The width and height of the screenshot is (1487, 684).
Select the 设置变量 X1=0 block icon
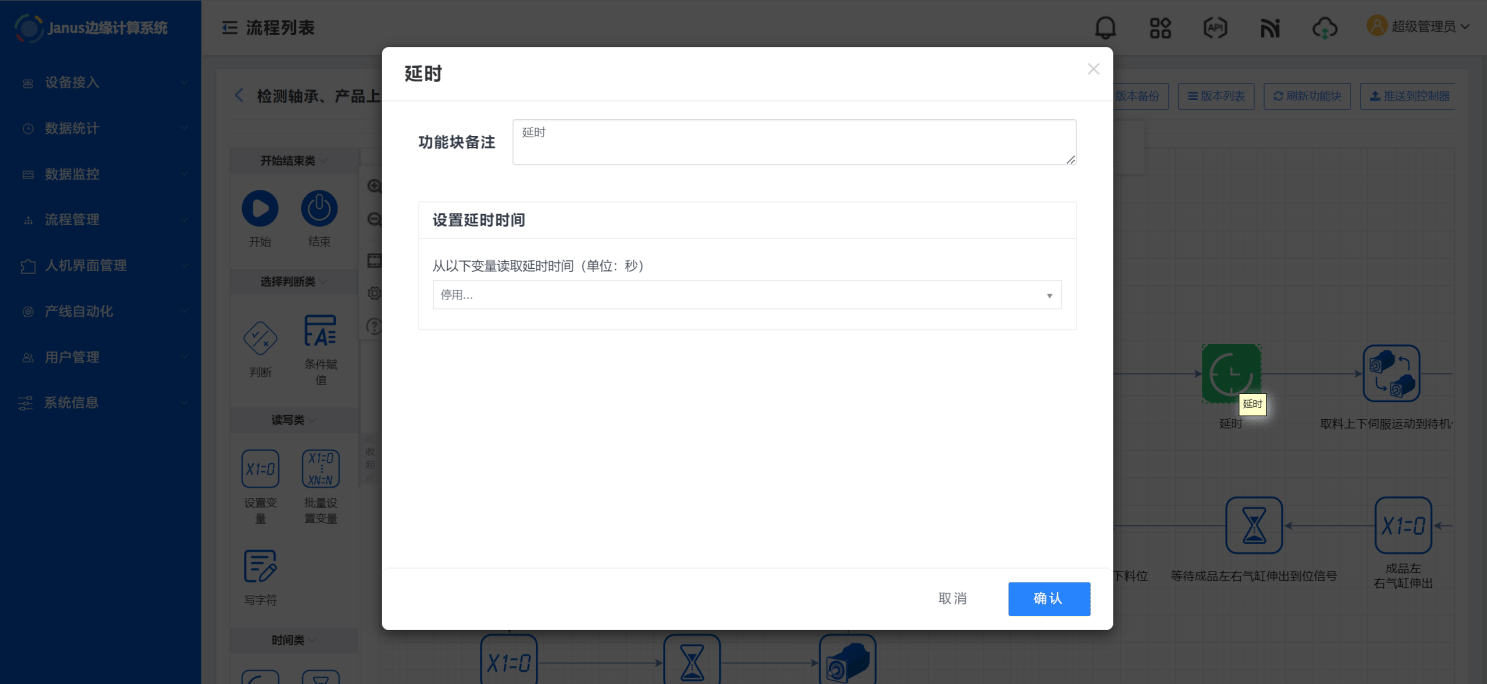[260, 468]
